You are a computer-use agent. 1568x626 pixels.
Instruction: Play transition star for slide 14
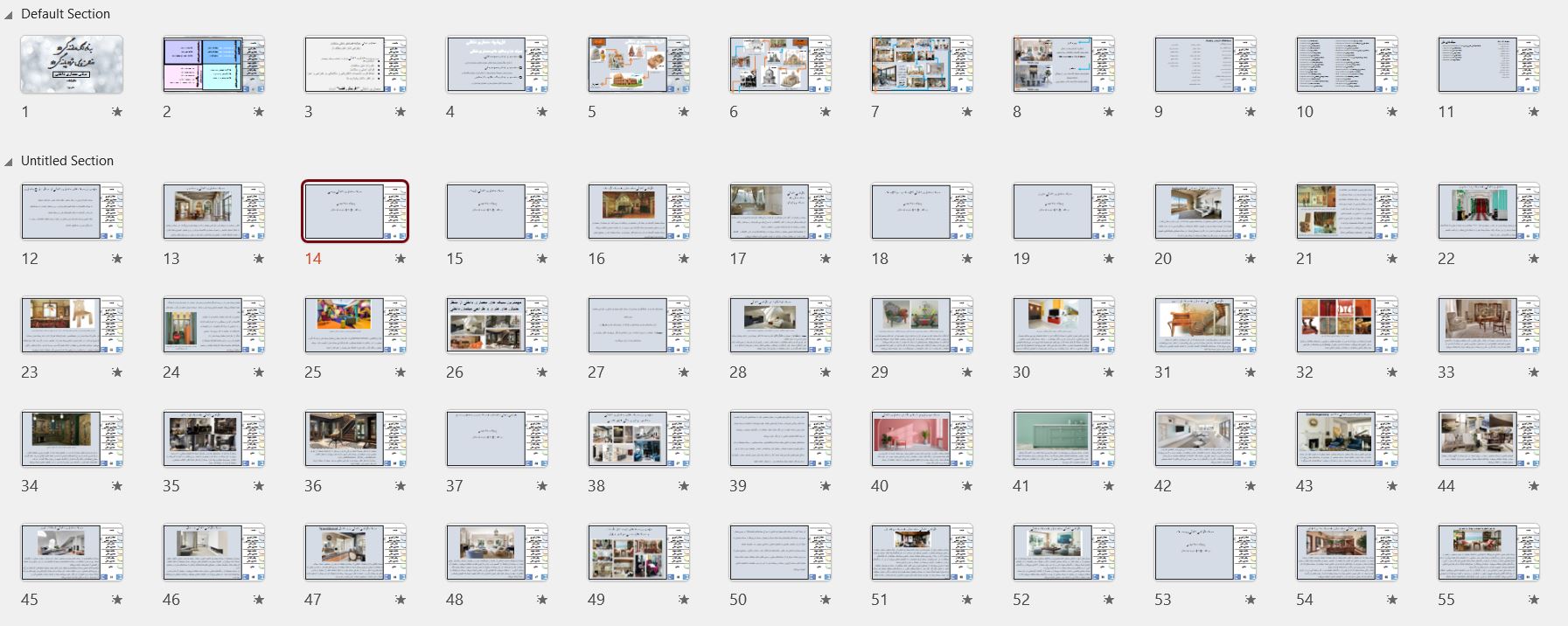pos(401,259)
